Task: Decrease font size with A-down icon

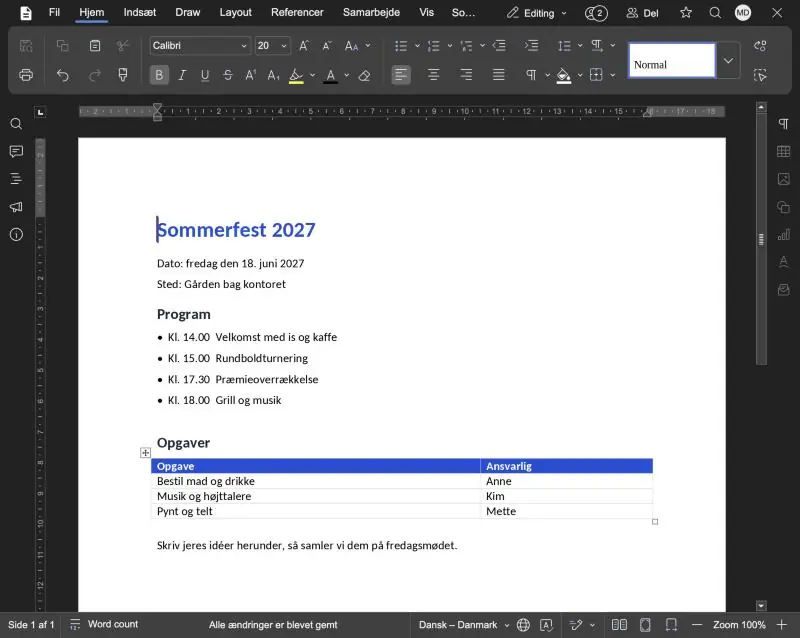Action: point(328,46)
